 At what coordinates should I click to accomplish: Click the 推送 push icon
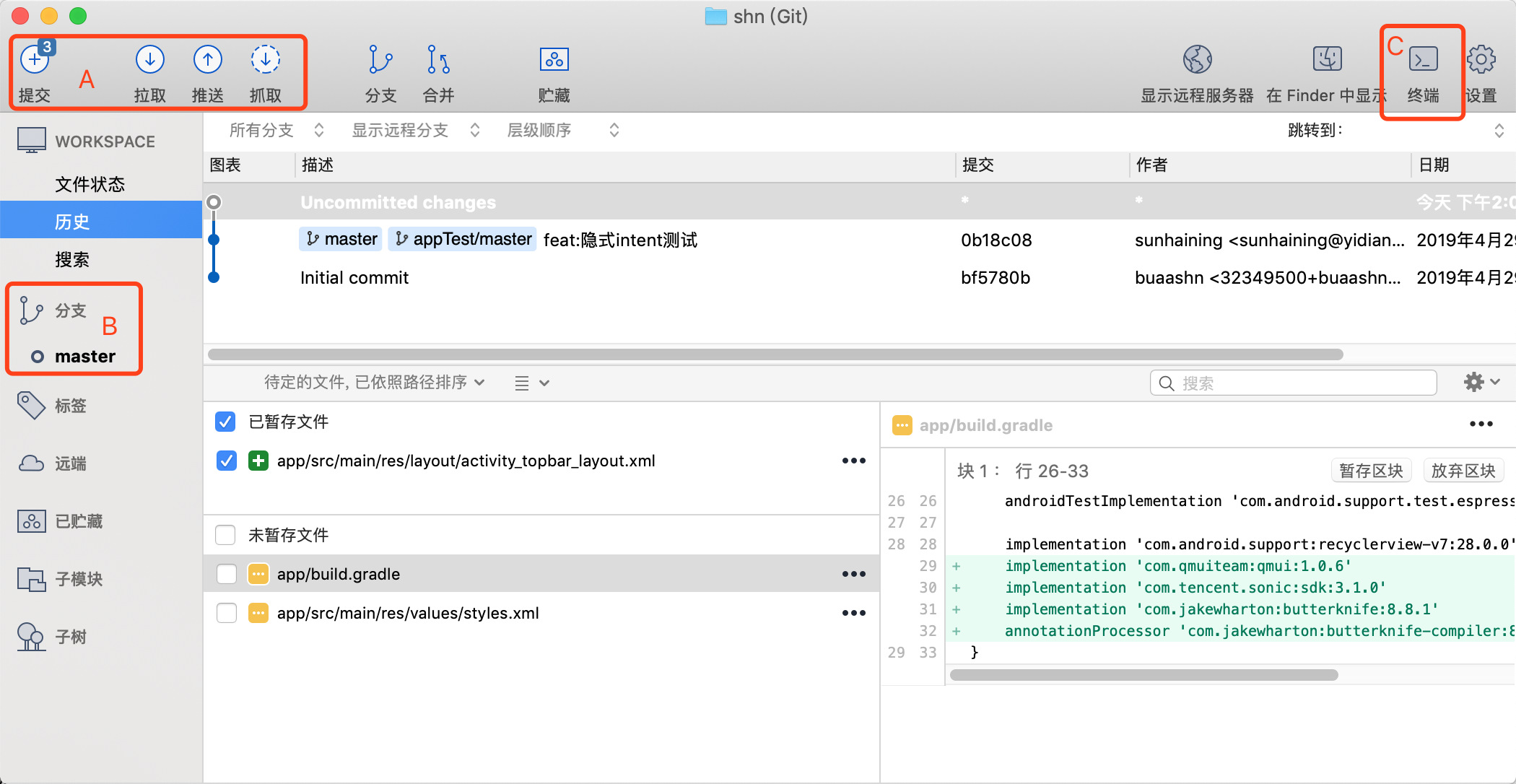(207, 59)
